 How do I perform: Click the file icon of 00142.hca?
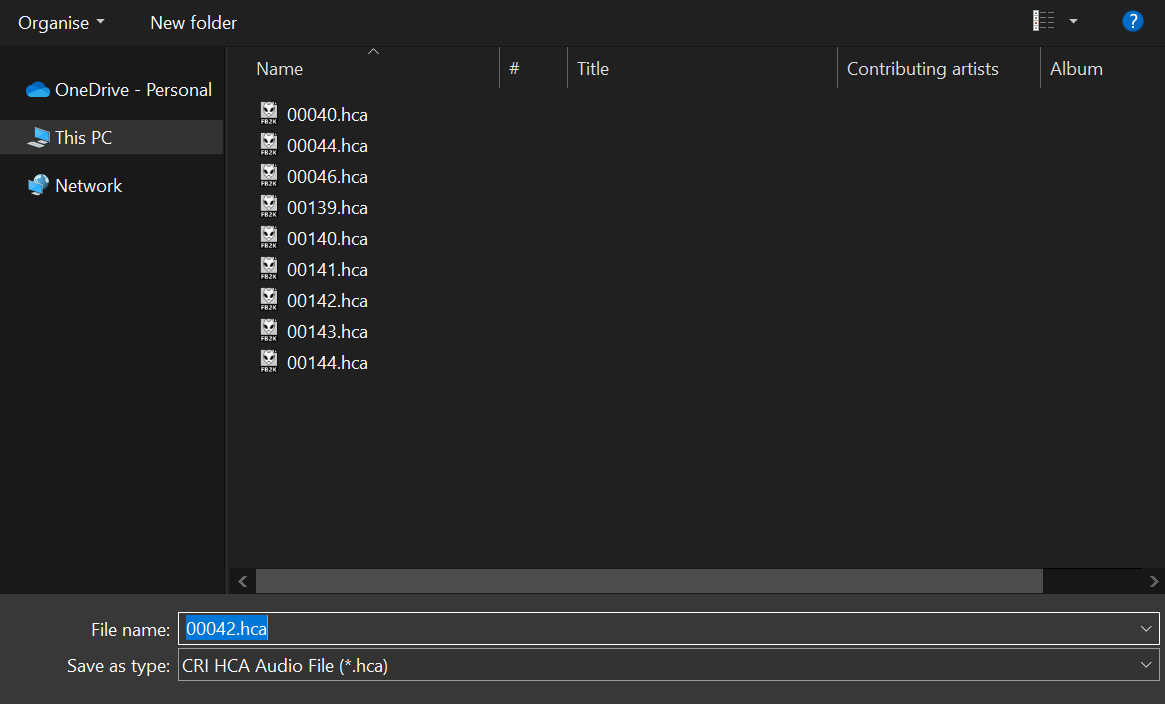pyautogui.click(x=268, y=300)
